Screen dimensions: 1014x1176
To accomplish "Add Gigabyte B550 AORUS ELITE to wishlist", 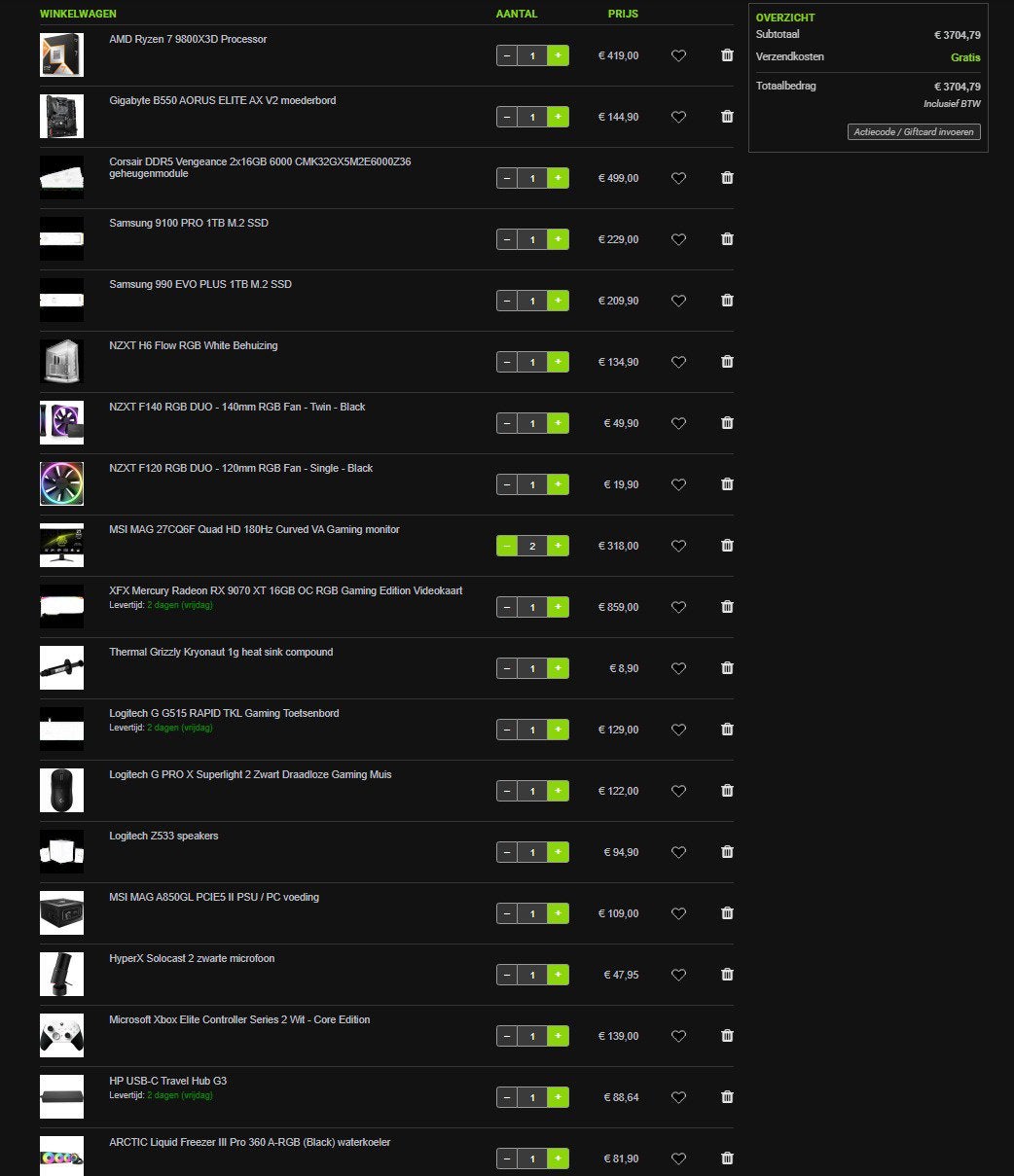I will (x=678, y=117).
